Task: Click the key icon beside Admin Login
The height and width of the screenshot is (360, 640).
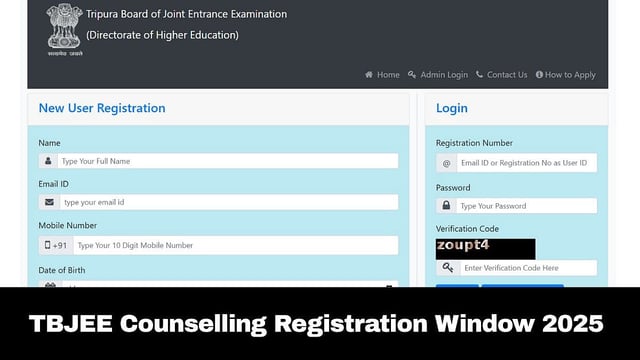Action: pos(412,75)
